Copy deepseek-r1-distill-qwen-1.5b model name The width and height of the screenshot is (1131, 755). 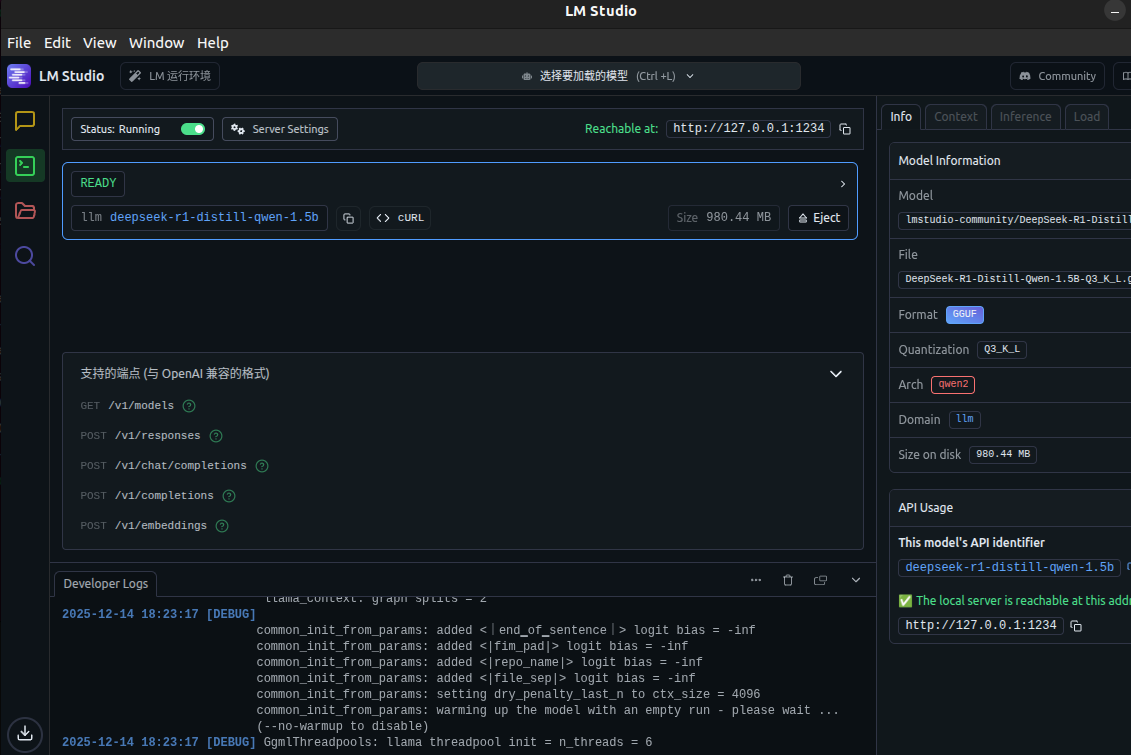click(x=348, y=218)
